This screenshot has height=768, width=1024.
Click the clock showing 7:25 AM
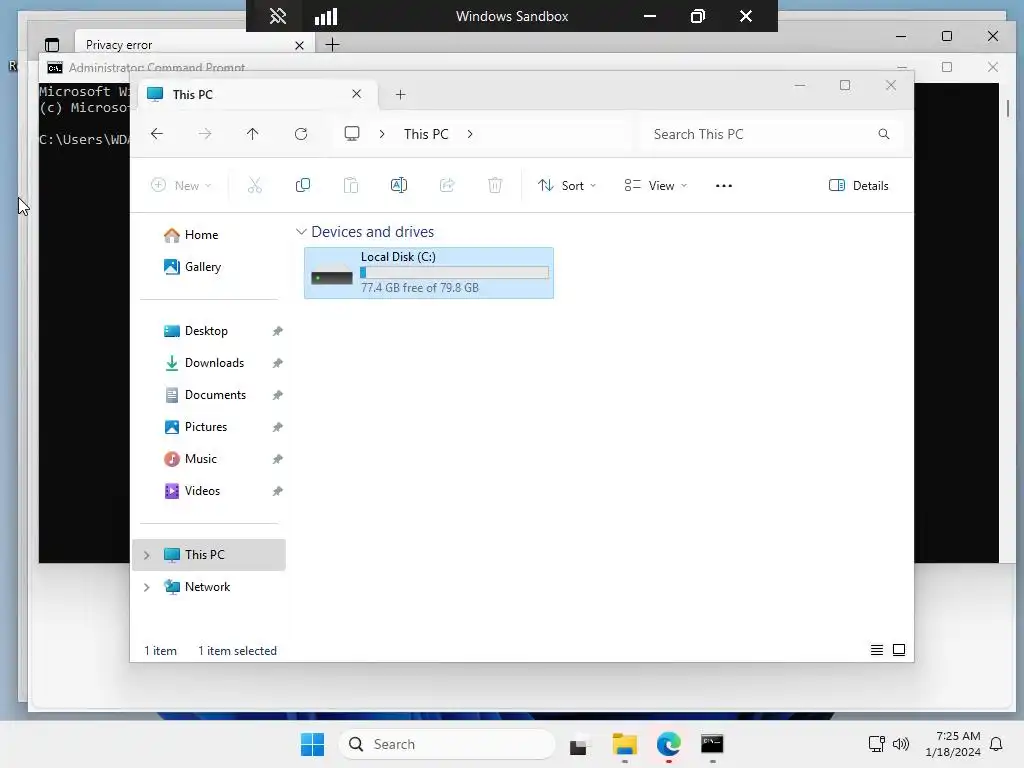(958, 736)
